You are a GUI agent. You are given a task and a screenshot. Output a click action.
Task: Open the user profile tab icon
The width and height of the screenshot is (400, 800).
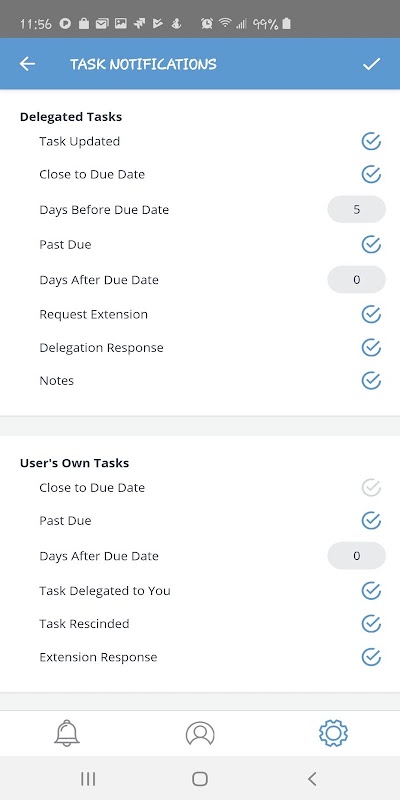(x=200, y=733)
